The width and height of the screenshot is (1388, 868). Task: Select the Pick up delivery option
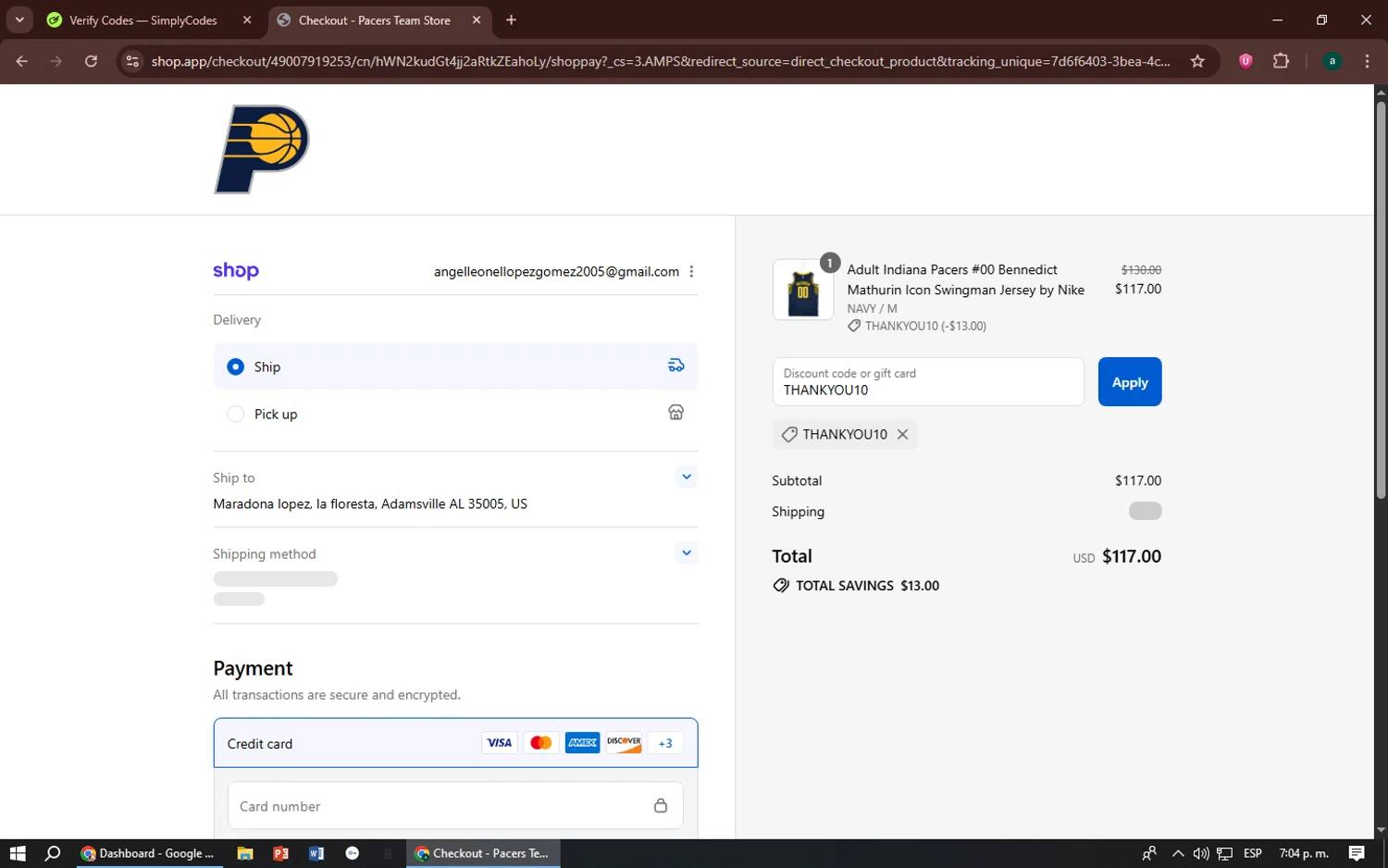tap(455, 414)
